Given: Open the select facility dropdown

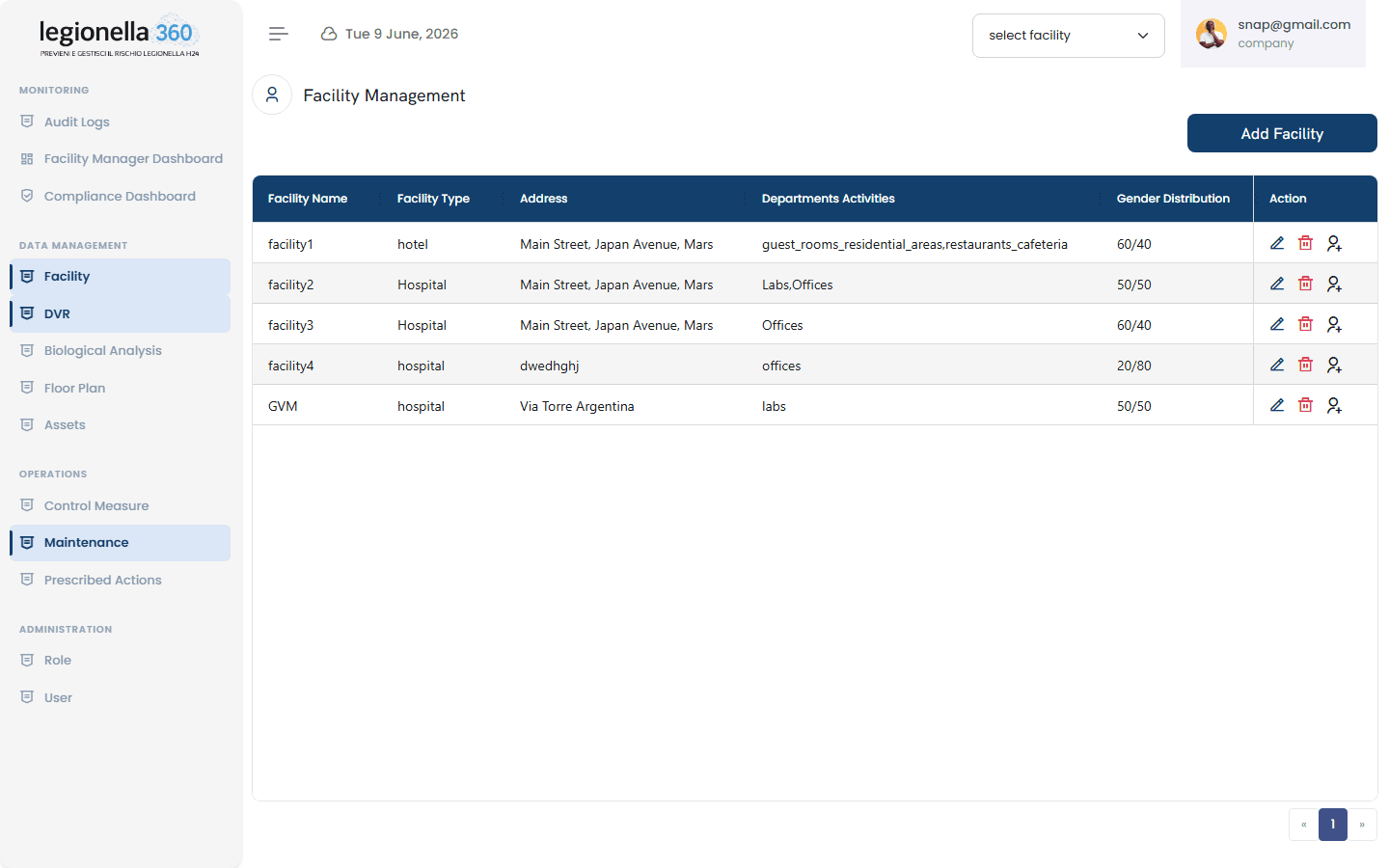Looking at the screenshot, I should (x=1069, y=36).
